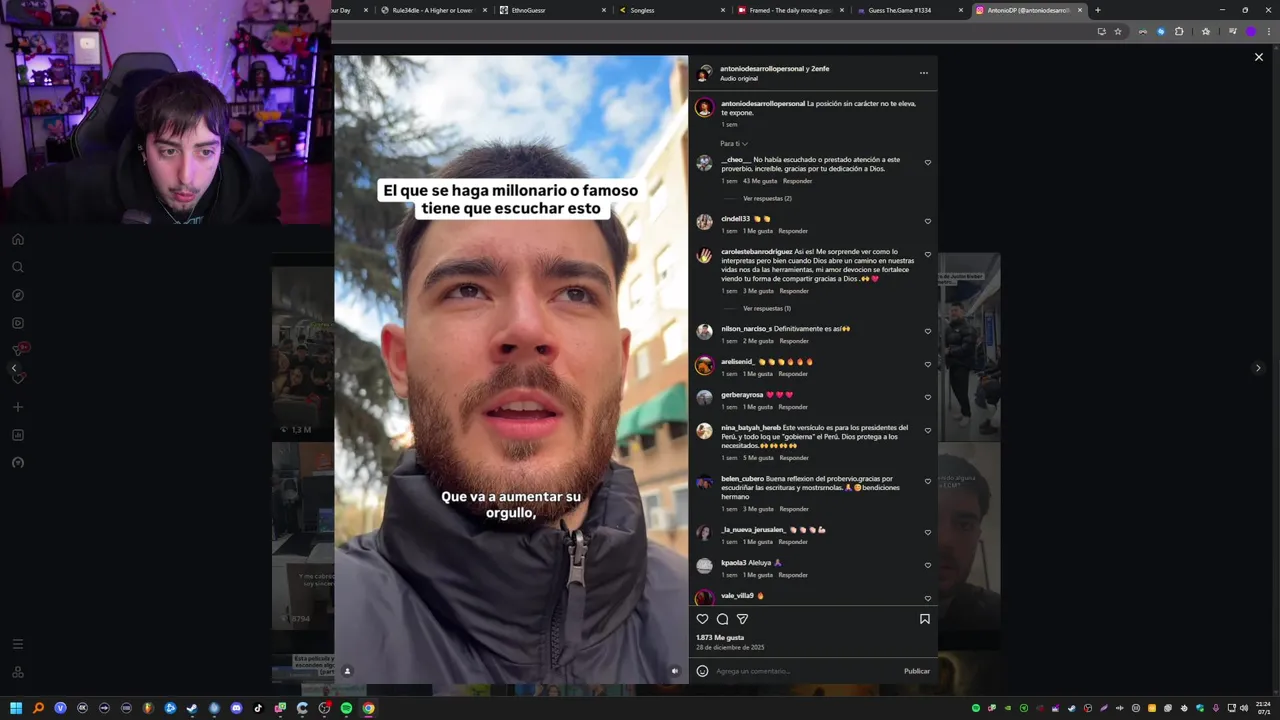
Task: Open Discord from the taskbar
Action: point(236,708)
